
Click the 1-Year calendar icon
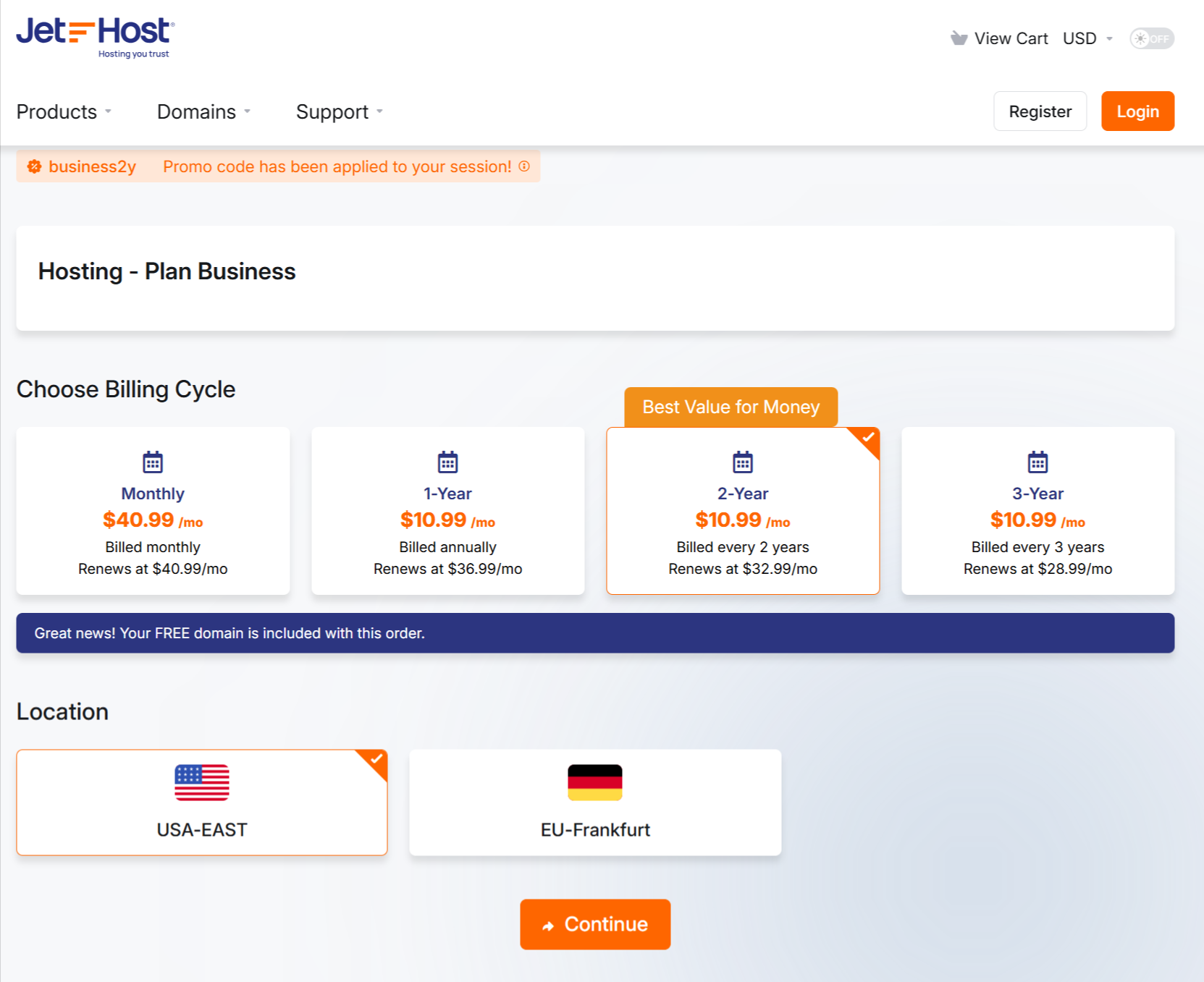pyautogui.click(x=448, y=462)
